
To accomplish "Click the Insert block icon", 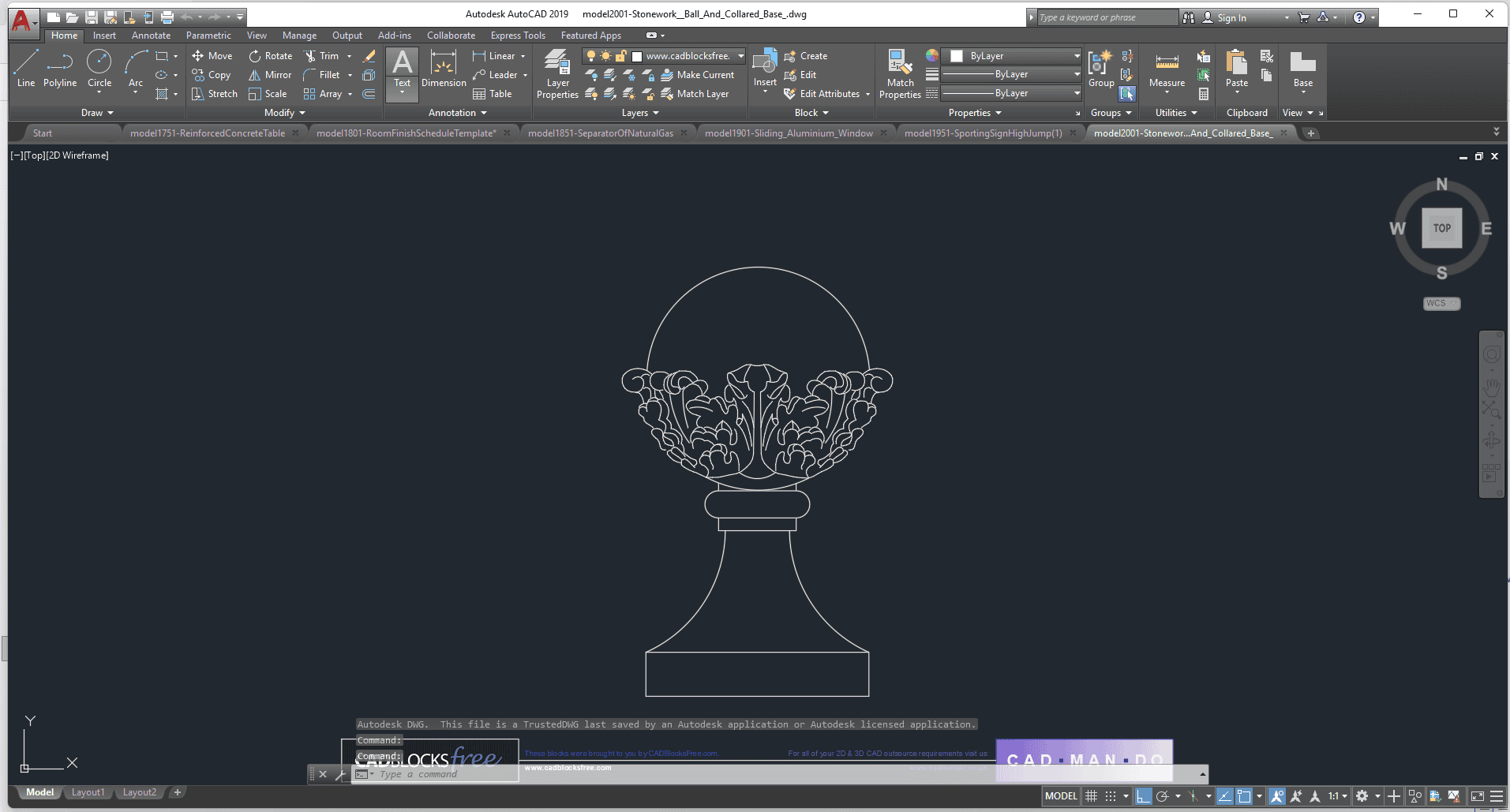I will click(x=764, y=68).
